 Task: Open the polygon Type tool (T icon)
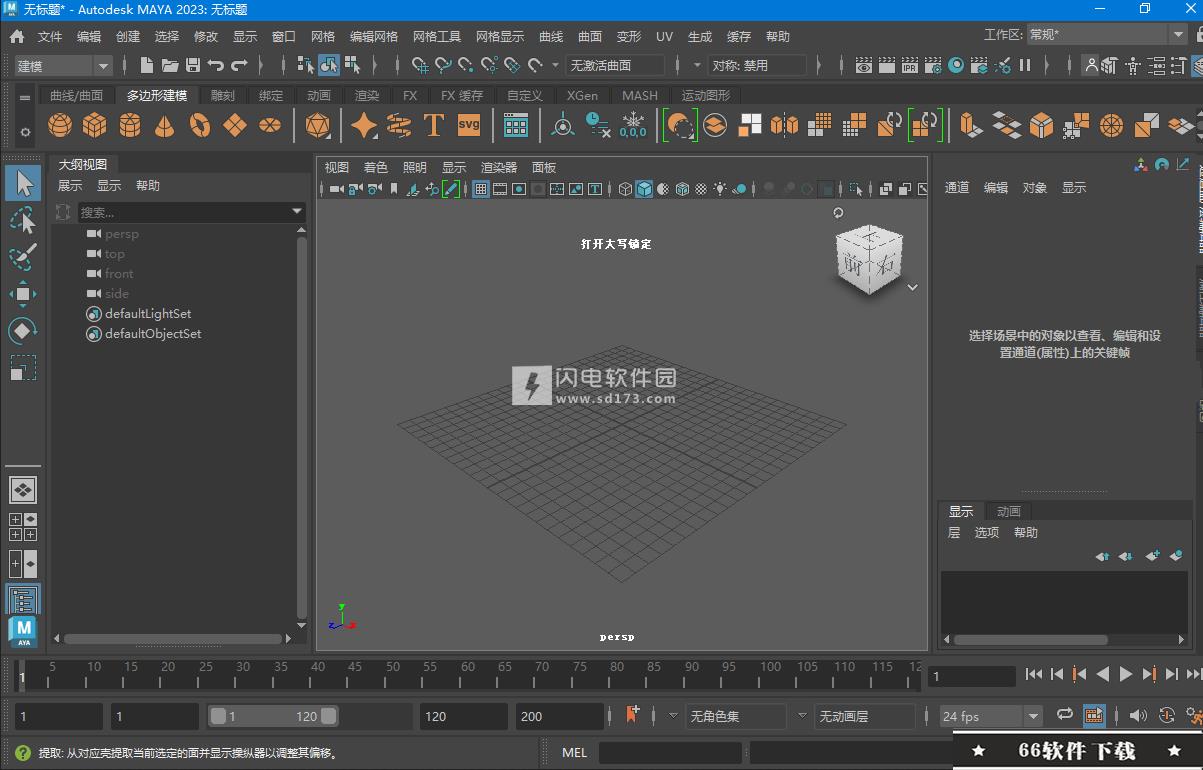[433, 125]
